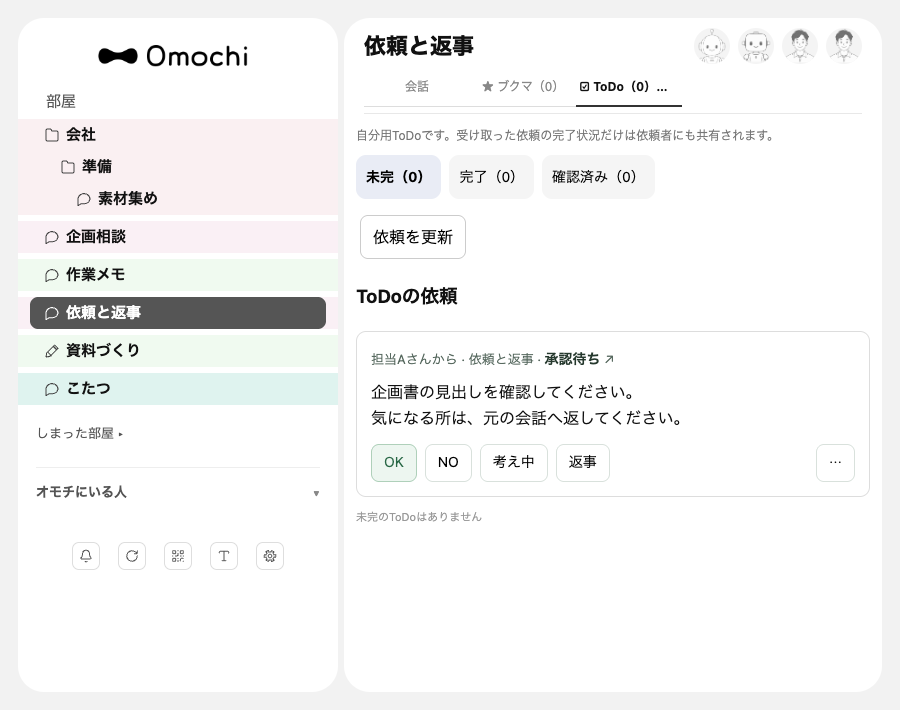The image size is (900, 710).
Task: Click the 返事 button
Action: [x=583, y=463]
